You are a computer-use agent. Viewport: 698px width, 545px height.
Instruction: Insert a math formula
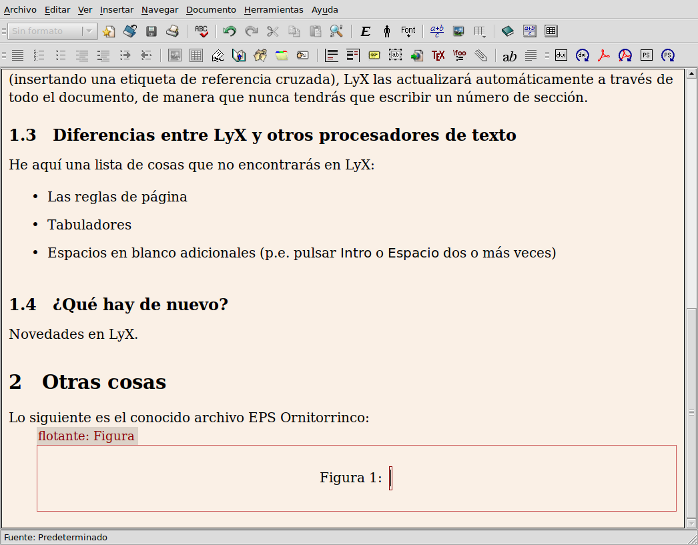(x=437, y=31)
